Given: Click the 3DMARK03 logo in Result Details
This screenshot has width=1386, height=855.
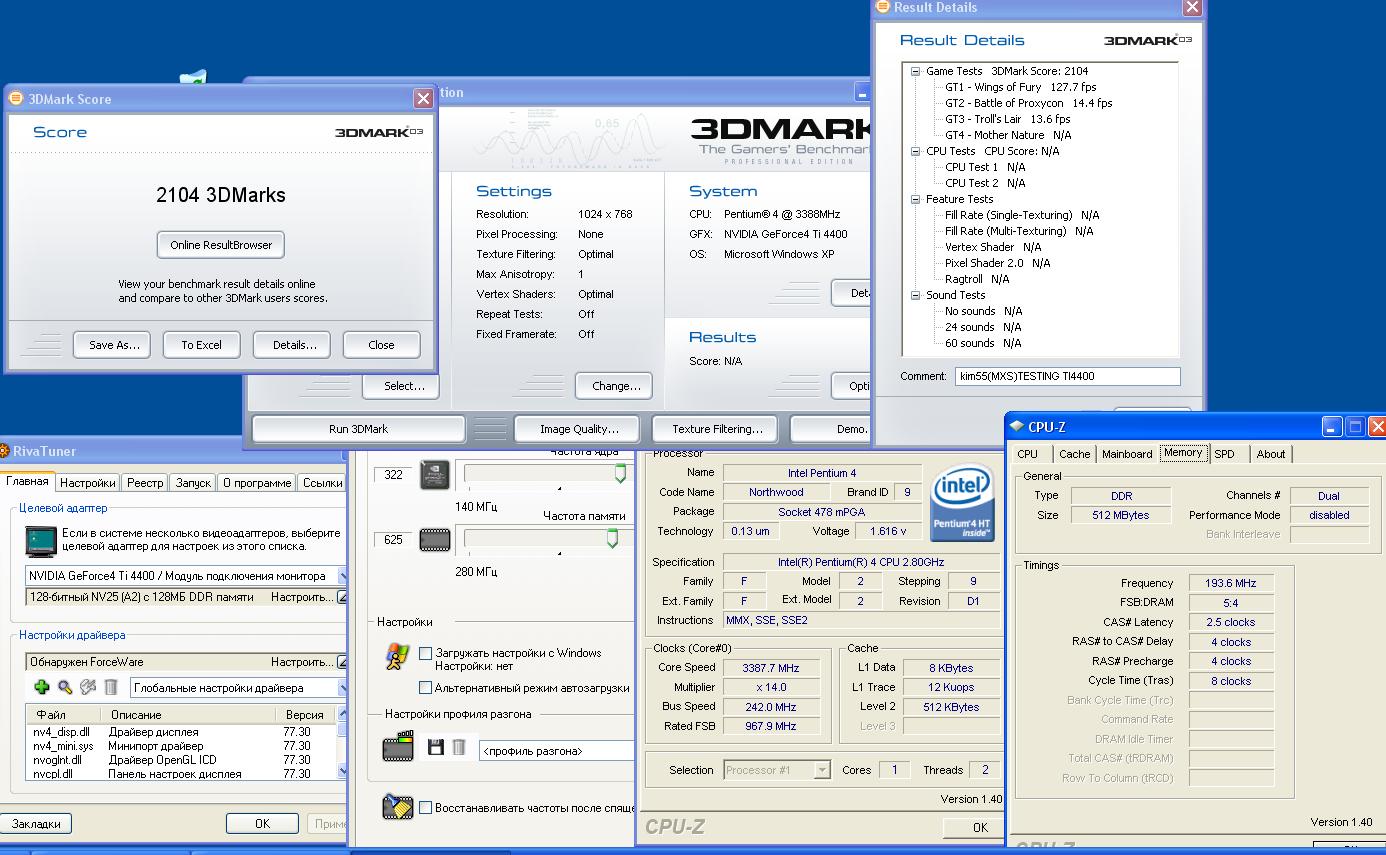Looking at the screenshot, I should point(1147,40).
